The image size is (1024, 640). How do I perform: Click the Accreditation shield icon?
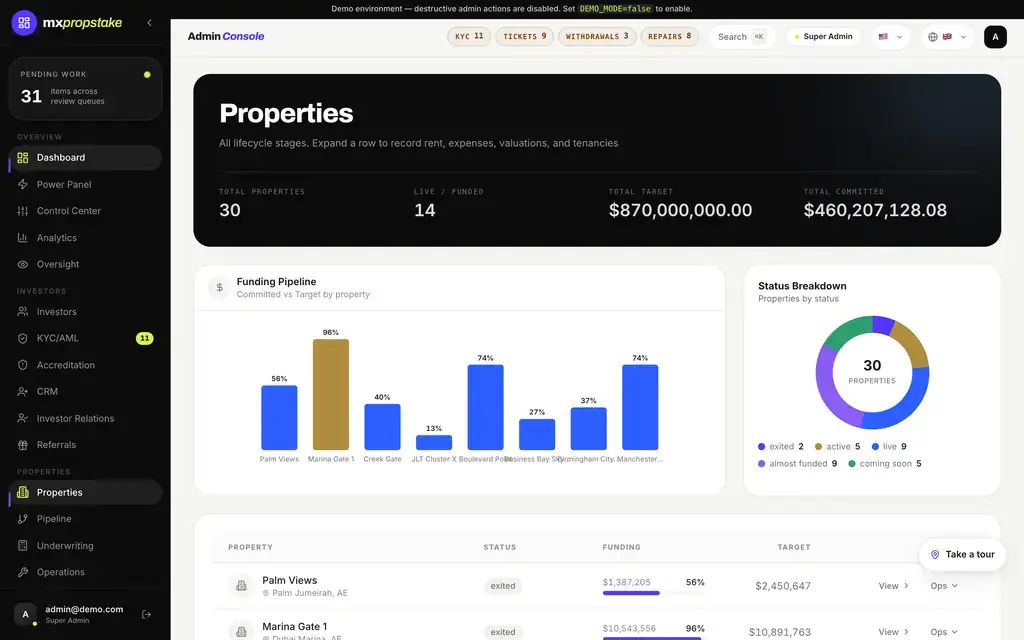tap(23, 365)
